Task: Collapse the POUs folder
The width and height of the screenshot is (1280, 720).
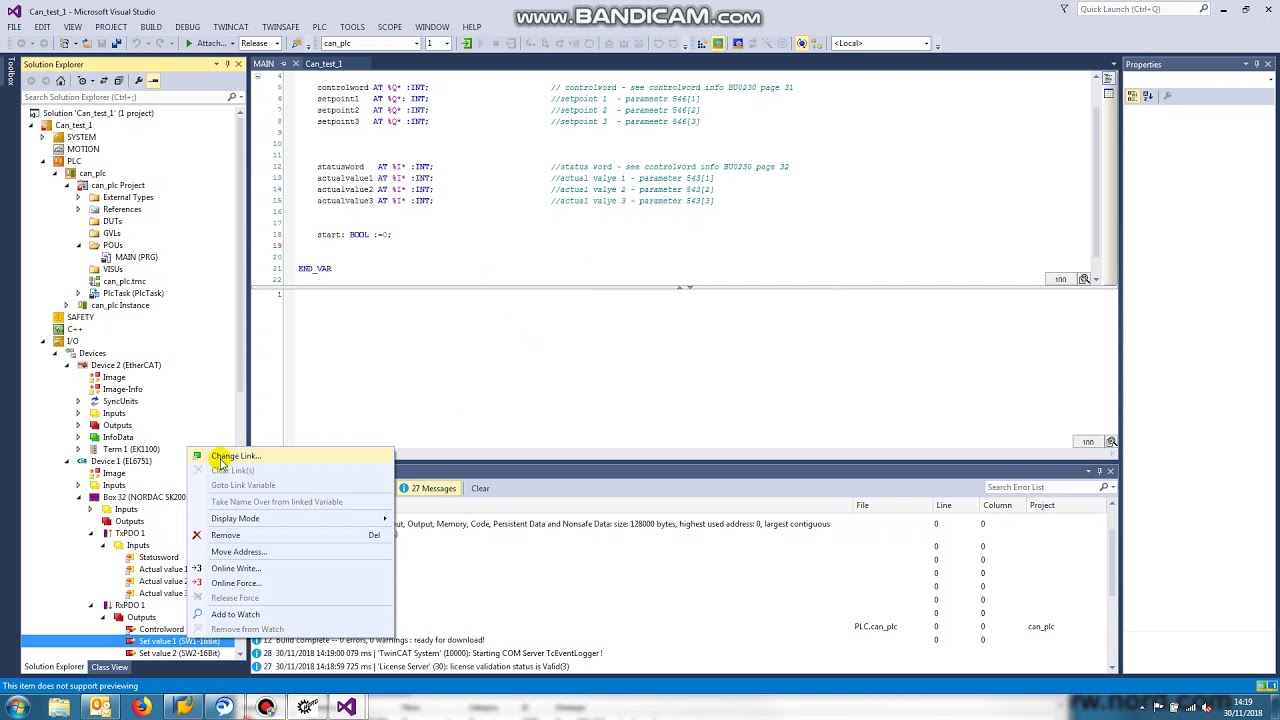Action: pos(79,245)
